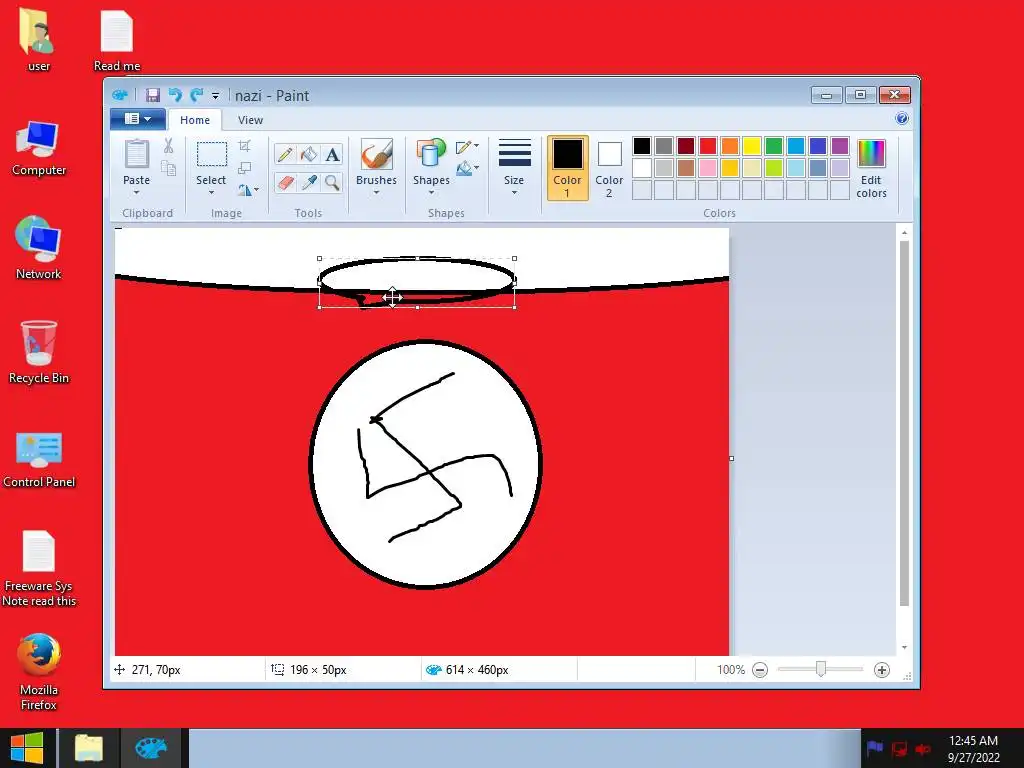Open the Shapes gallery icon
The image size is (1024, 768).
tap(431, 153)
